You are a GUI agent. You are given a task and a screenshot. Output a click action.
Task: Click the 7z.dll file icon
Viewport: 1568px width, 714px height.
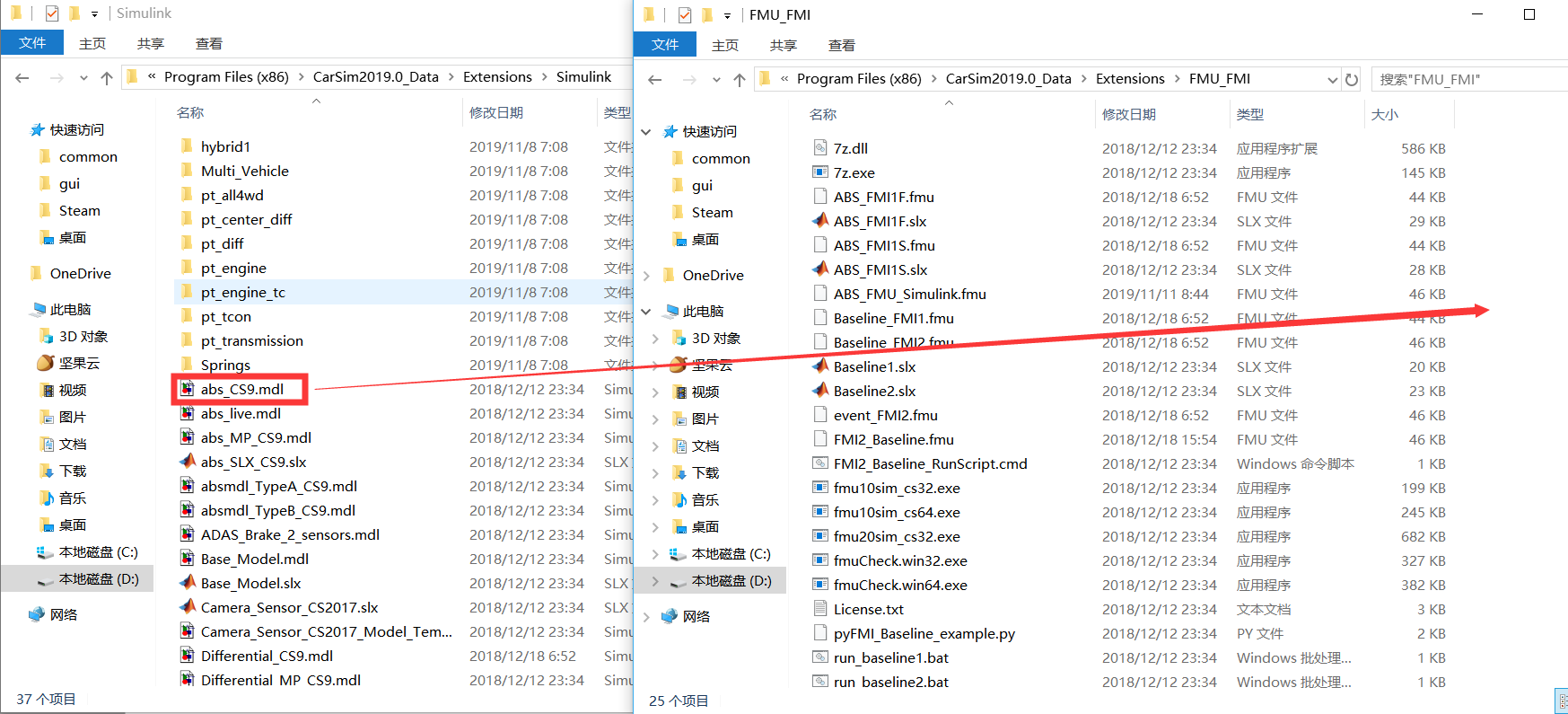pos(820,148)
